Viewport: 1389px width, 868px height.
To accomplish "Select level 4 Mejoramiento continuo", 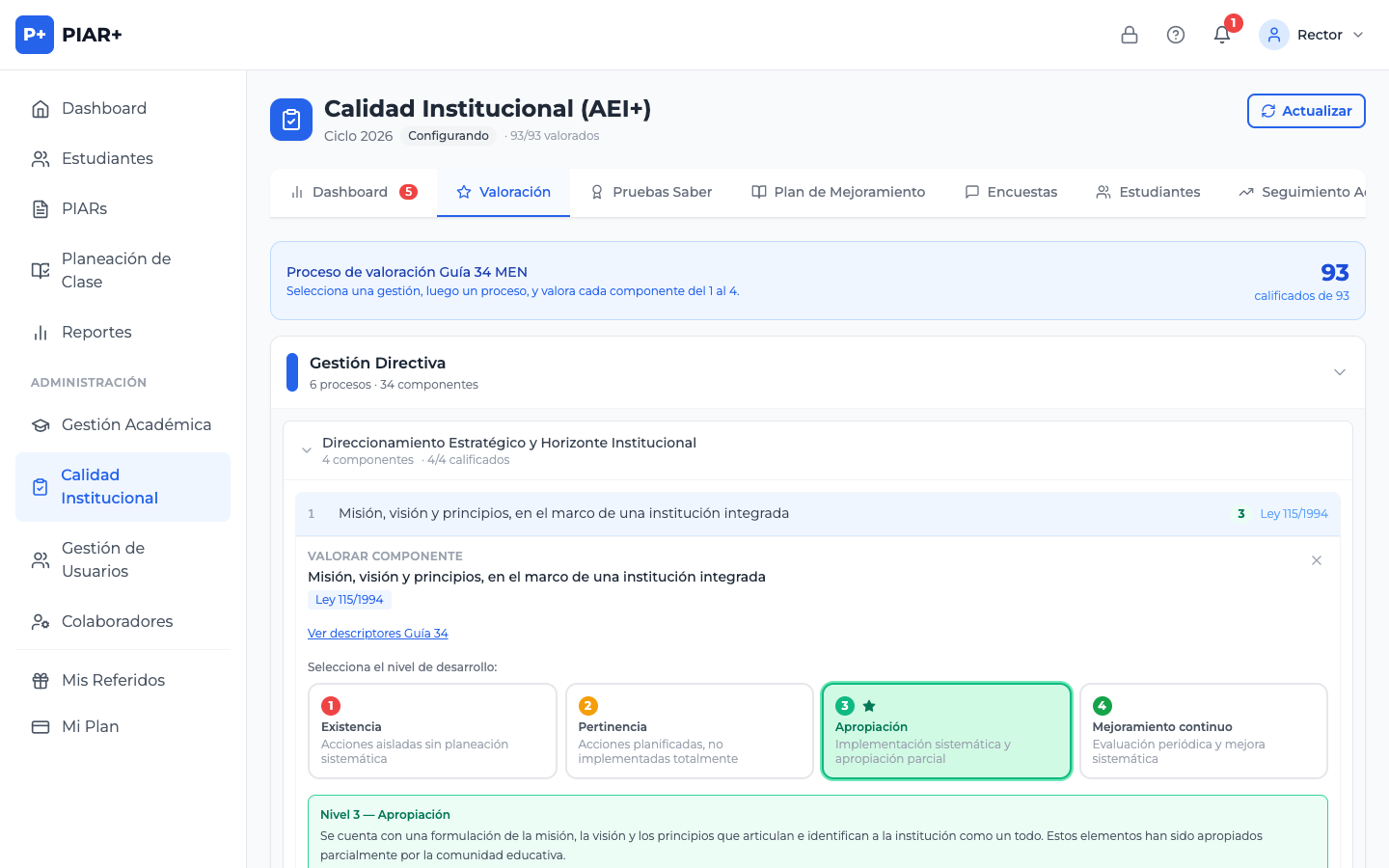I will click(x=1204, y=731).
